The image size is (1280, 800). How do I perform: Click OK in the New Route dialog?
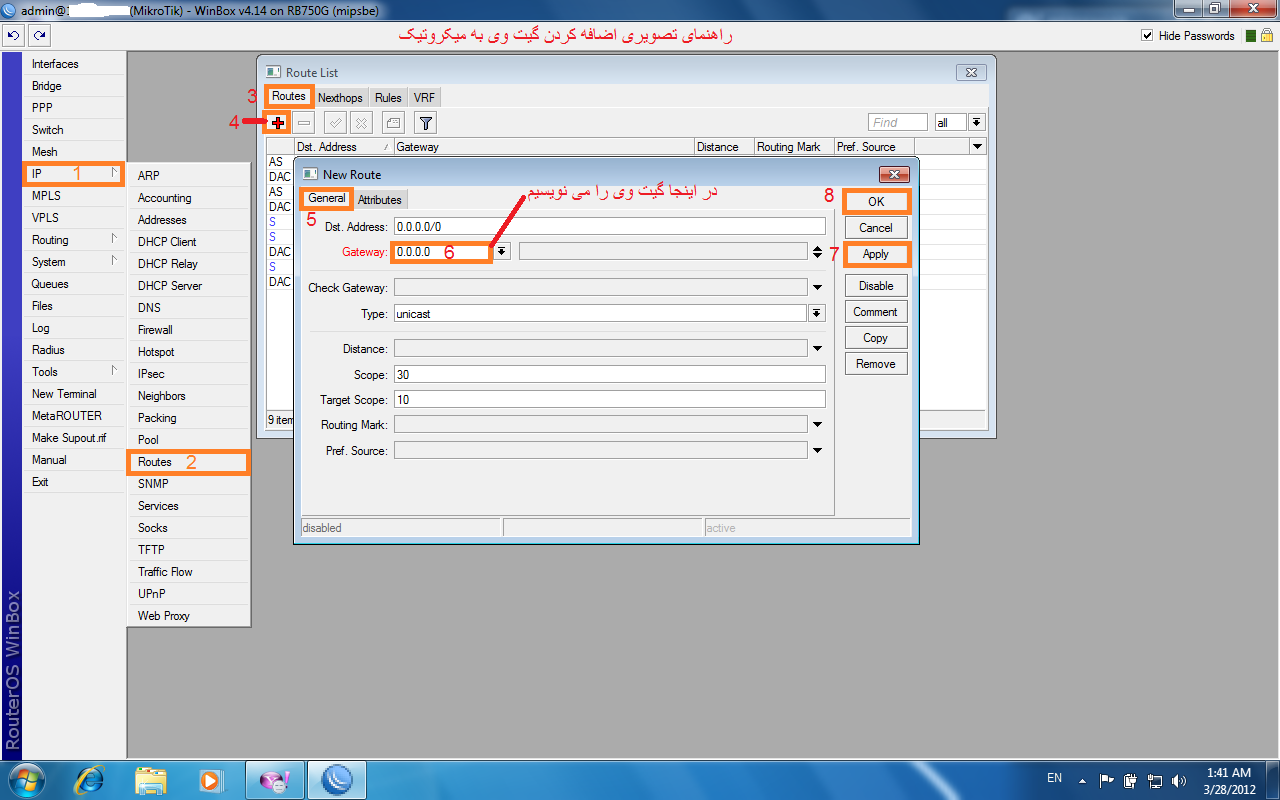876,201
